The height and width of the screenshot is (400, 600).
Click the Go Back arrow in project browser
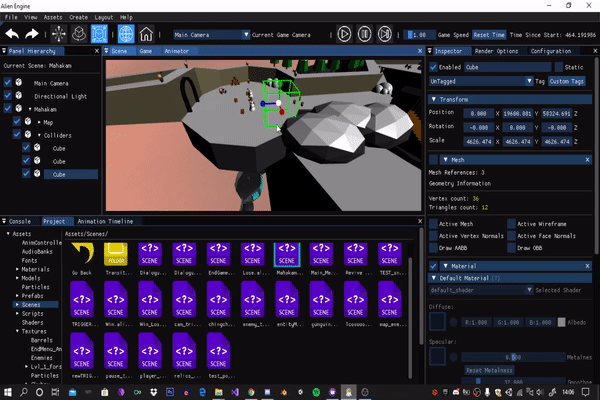click(x=82, y=253)
